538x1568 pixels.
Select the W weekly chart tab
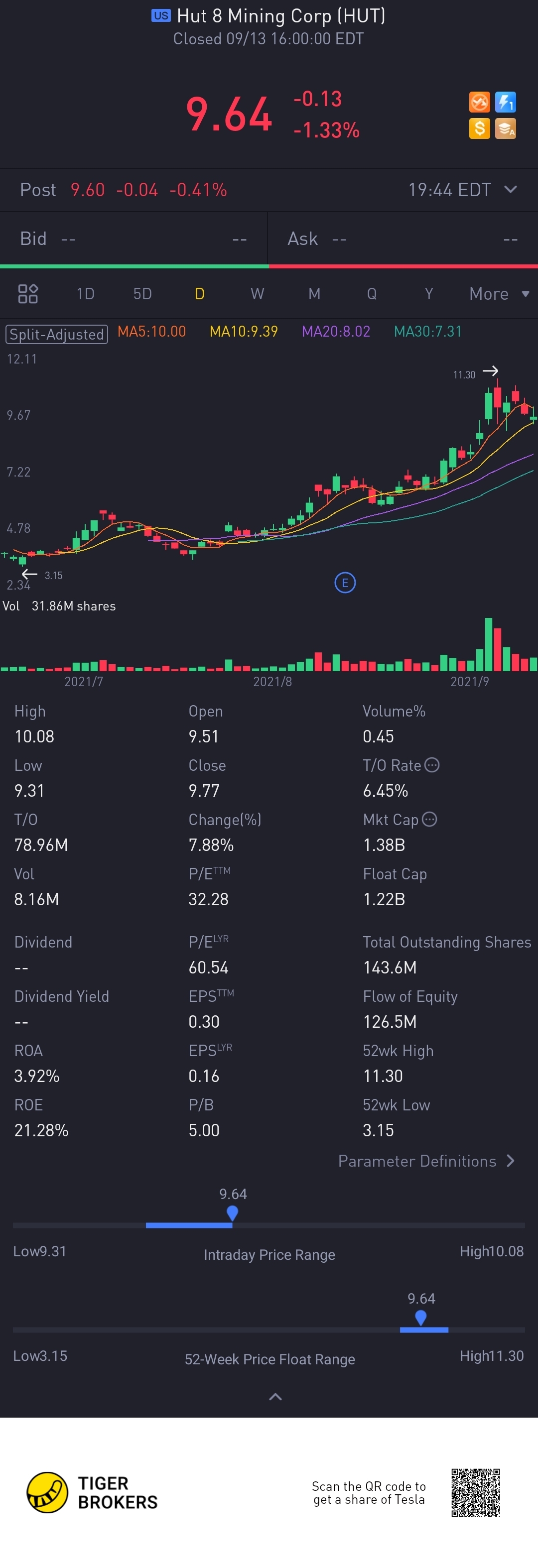257,294
